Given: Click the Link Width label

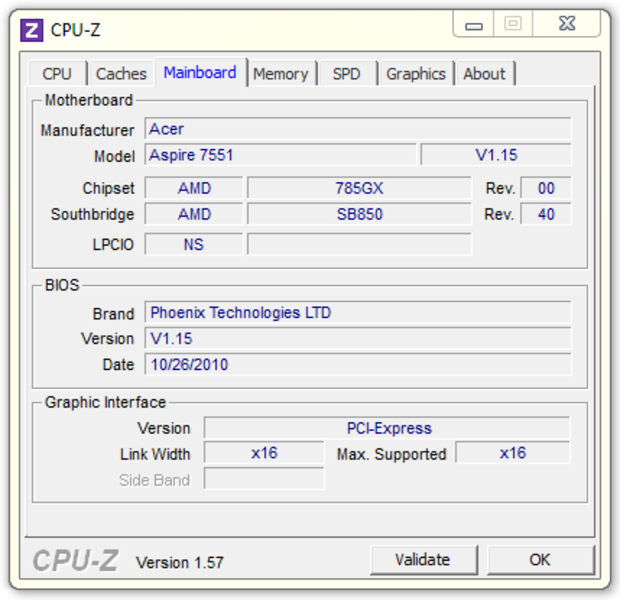Looking at the screenshot, I should point(155,454).
